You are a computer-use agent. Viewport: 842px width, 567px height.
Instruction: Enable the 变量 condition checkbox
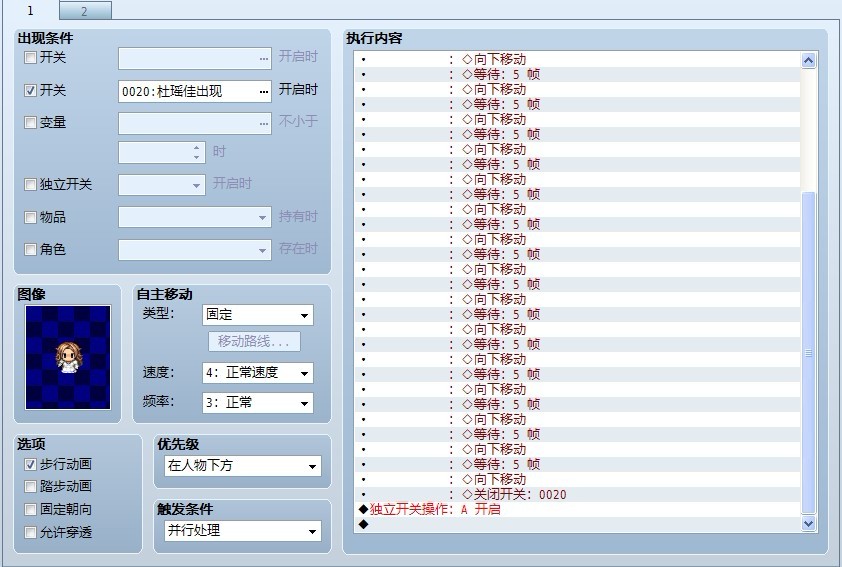(31, 122)
